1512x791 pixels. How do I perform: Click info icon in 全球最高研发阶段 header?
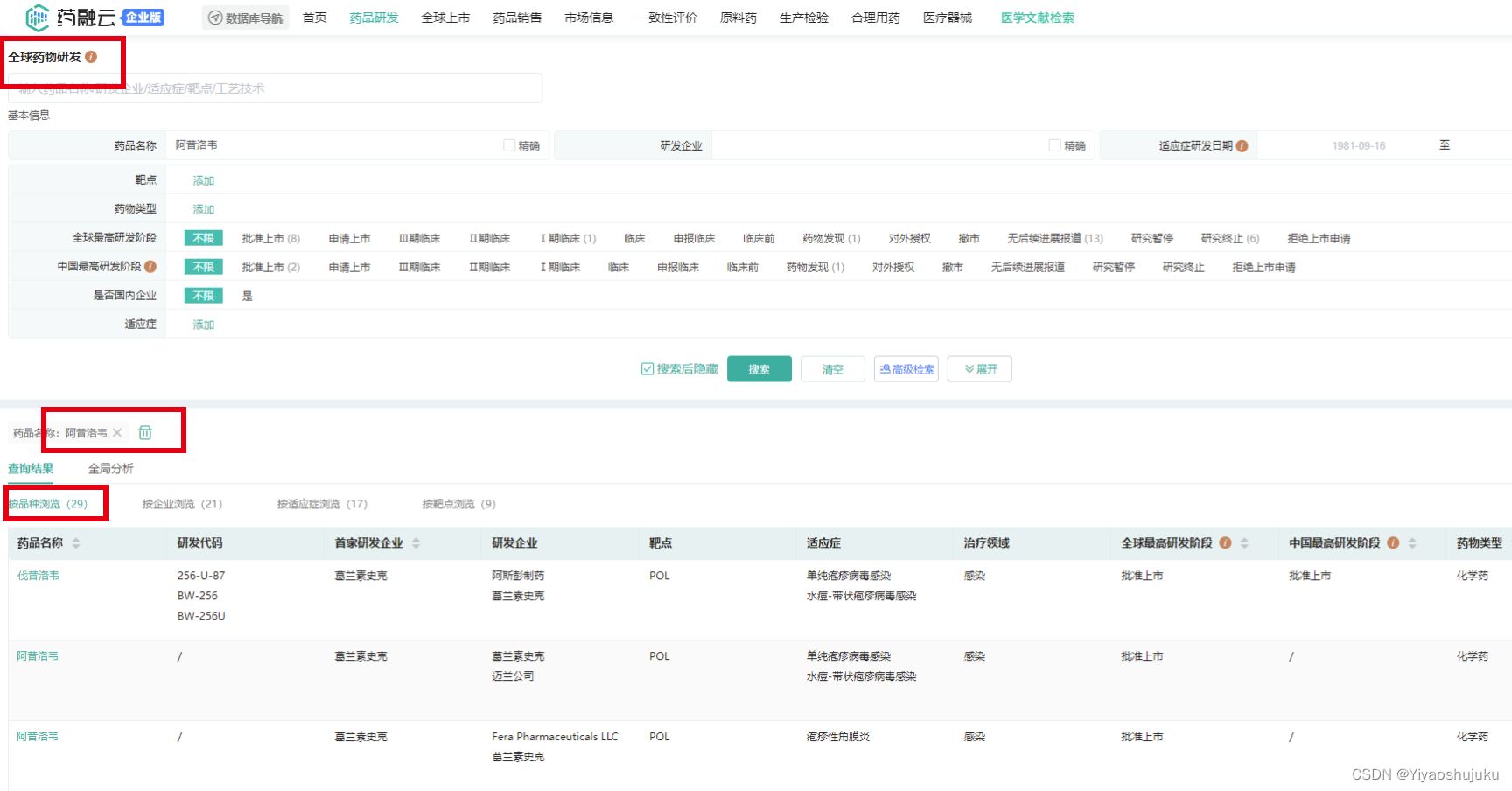pos(1225,542)
